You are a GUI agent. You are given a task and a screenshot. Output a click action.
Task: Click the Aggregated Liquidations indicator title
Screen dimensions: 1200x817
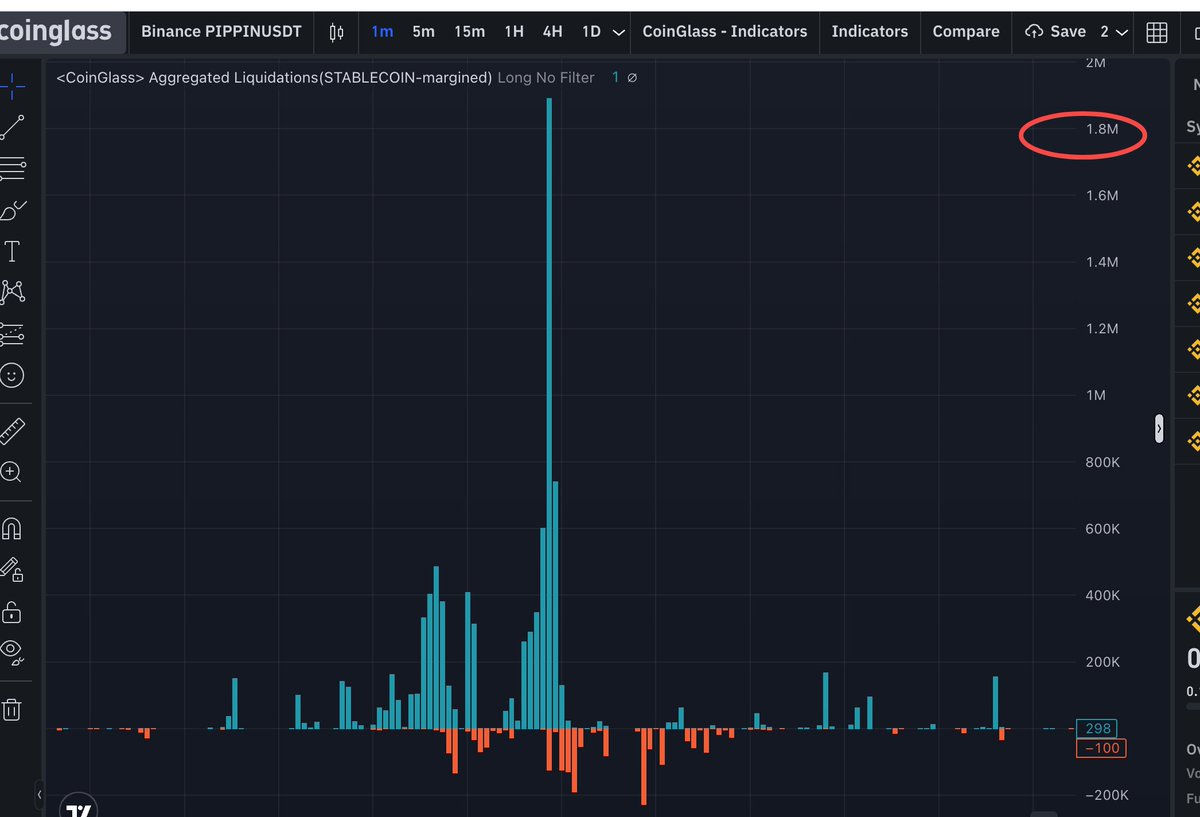(274, 77)
